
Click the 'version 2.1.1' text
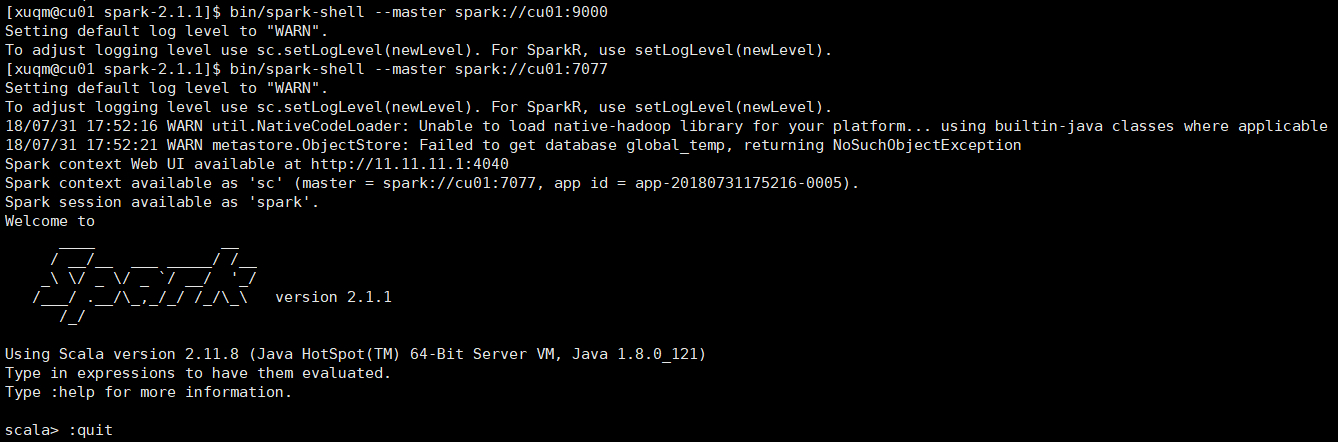333,297
